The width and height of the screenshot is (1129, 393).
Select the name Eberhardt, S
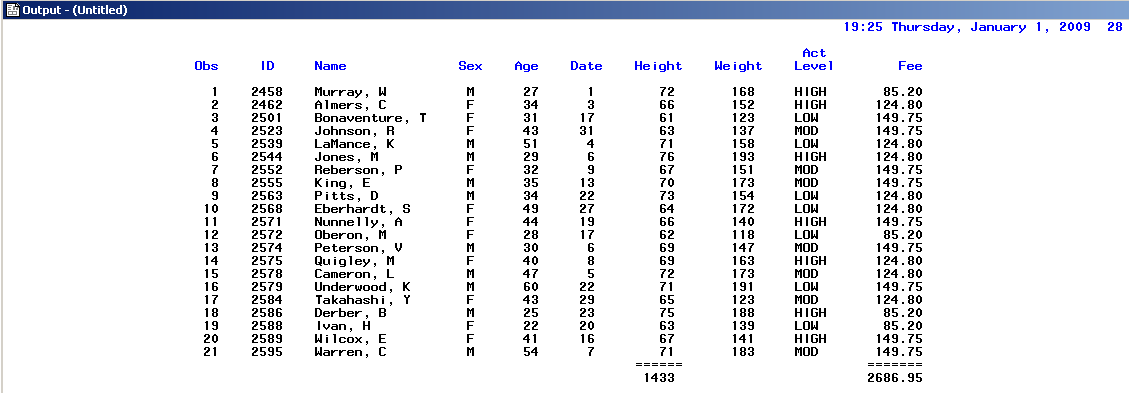pyautogui.click(x=362, y=209)
